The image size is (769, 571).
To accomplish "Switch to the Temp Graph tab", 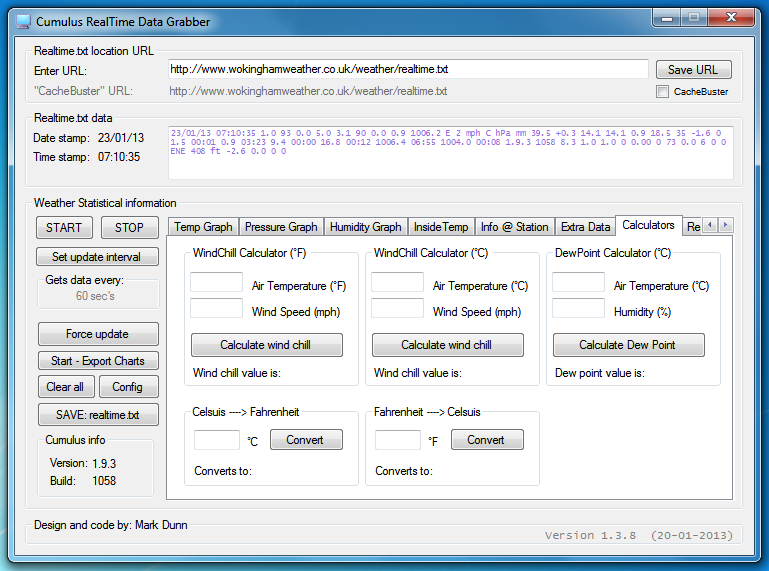I will coord(203,227).
